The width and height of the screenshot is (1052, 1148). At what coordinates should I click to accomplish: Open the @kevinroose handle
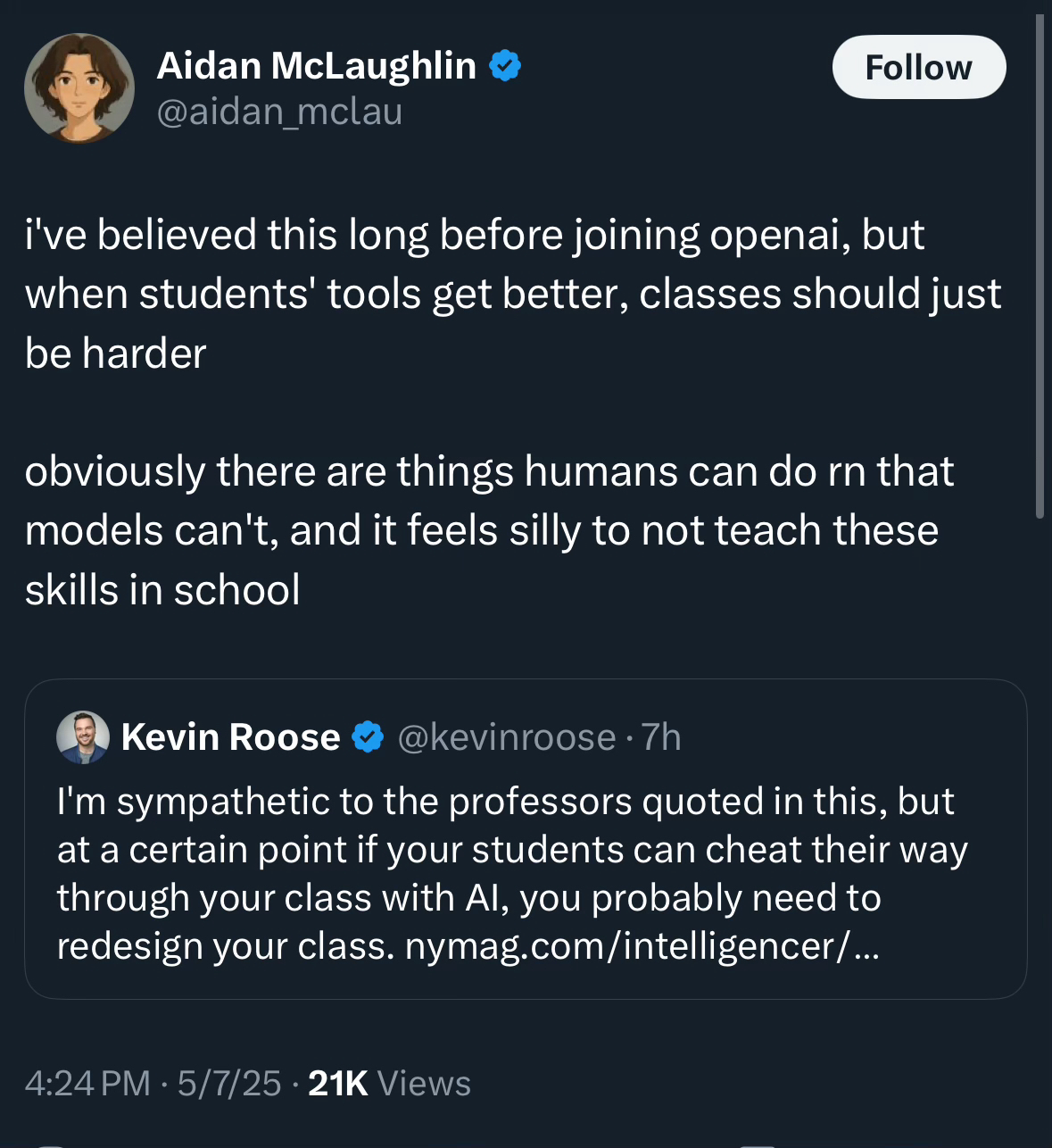click(x=506, y=737)
